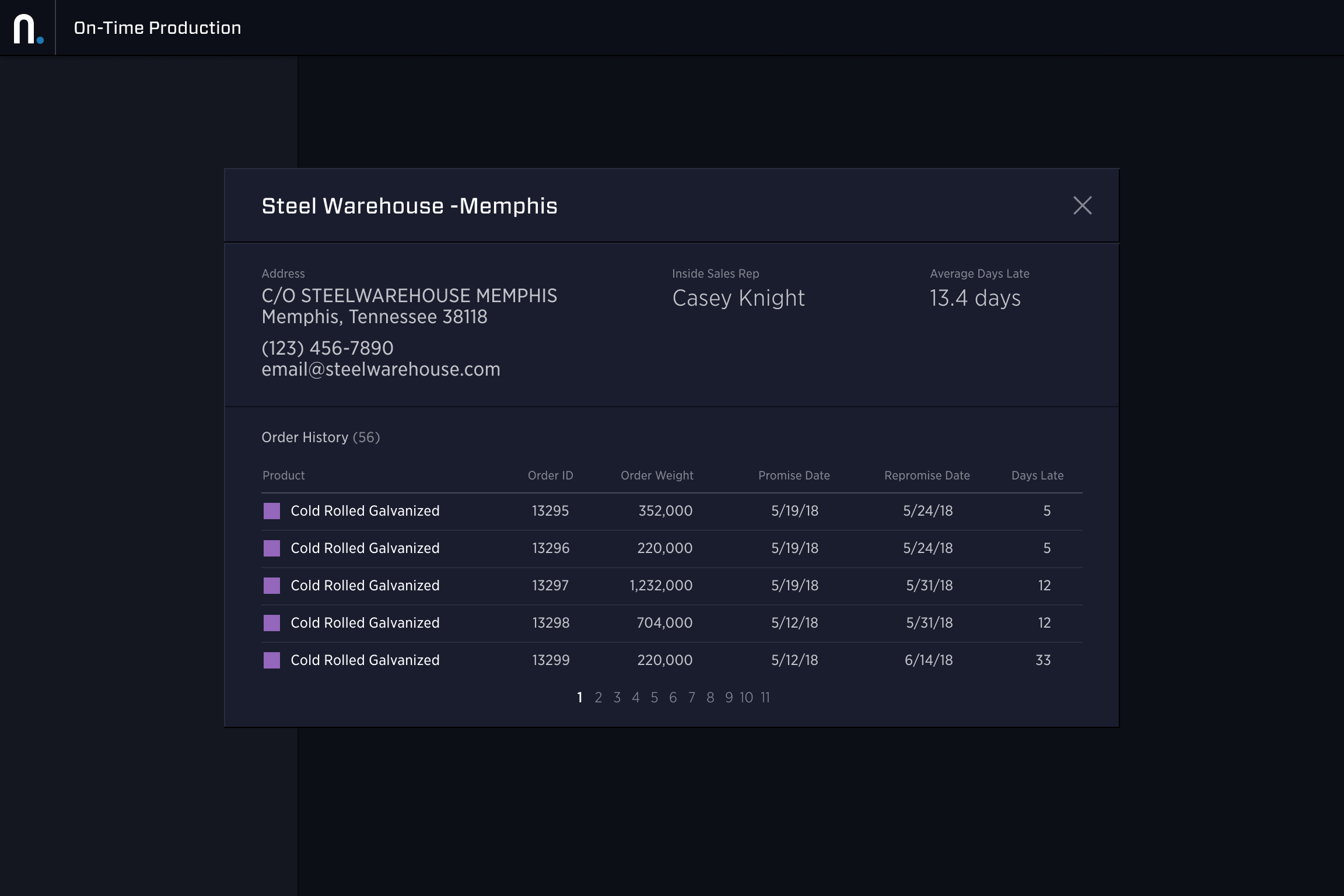The width and height of the screenshot is (1344, 896).
Task: Click order ID 13297
Action: [x=550, y=586]
